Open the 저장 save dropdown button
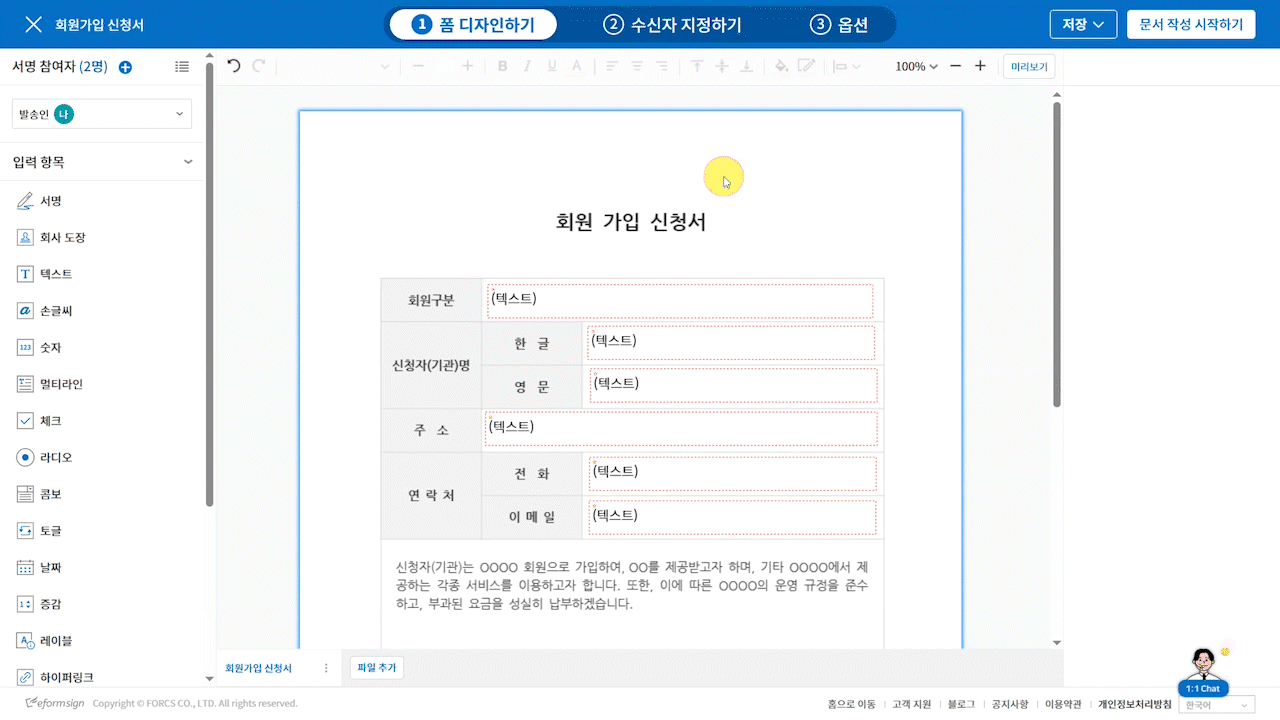The width and height of the screenshot is (1280, 720). coord(1083,25)
